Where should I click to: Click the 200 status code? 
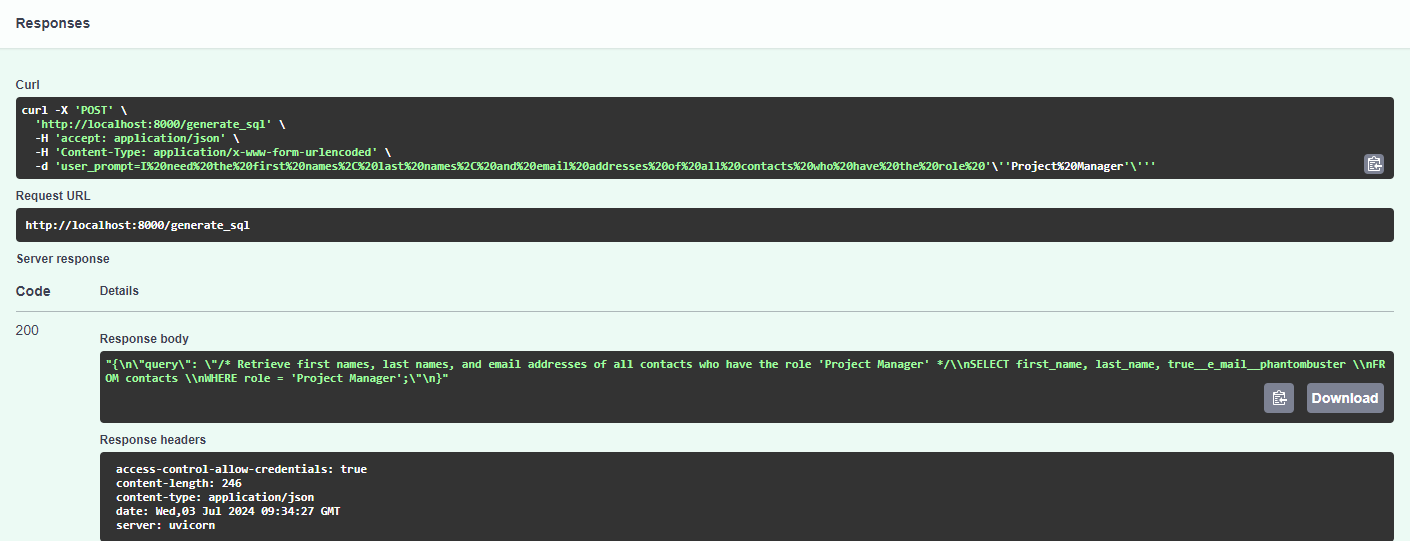pyautogui.click(x=28, y=330)
